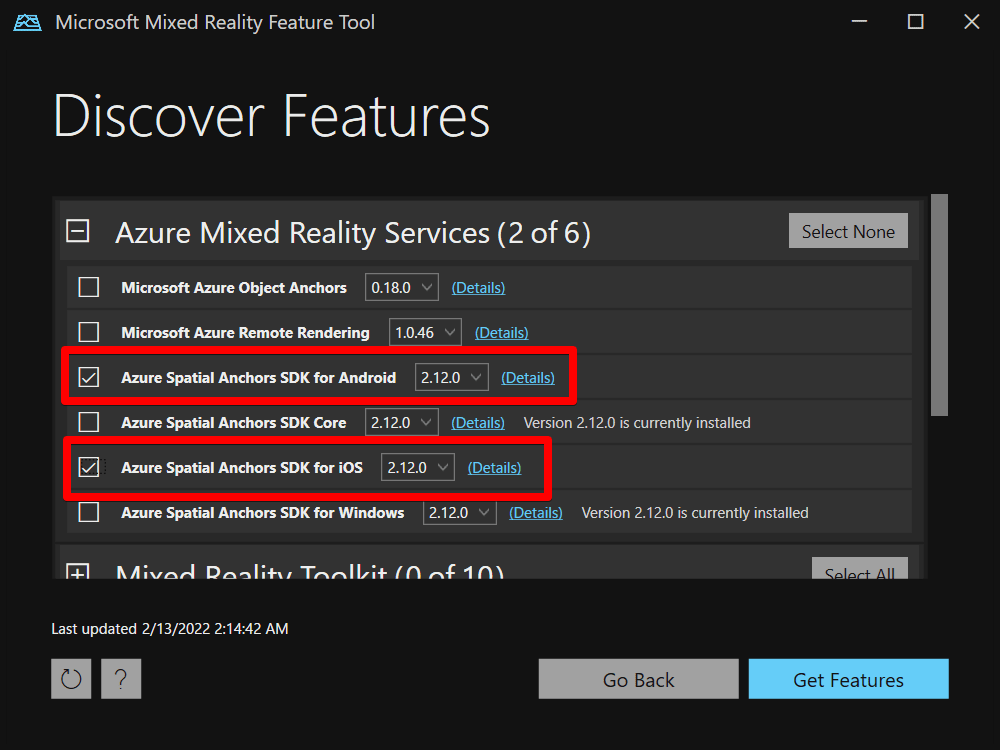Click 'Microsoft Azure Object Anchors' label
This screenshot has height=750, width=1000.
tap(234, 288)
